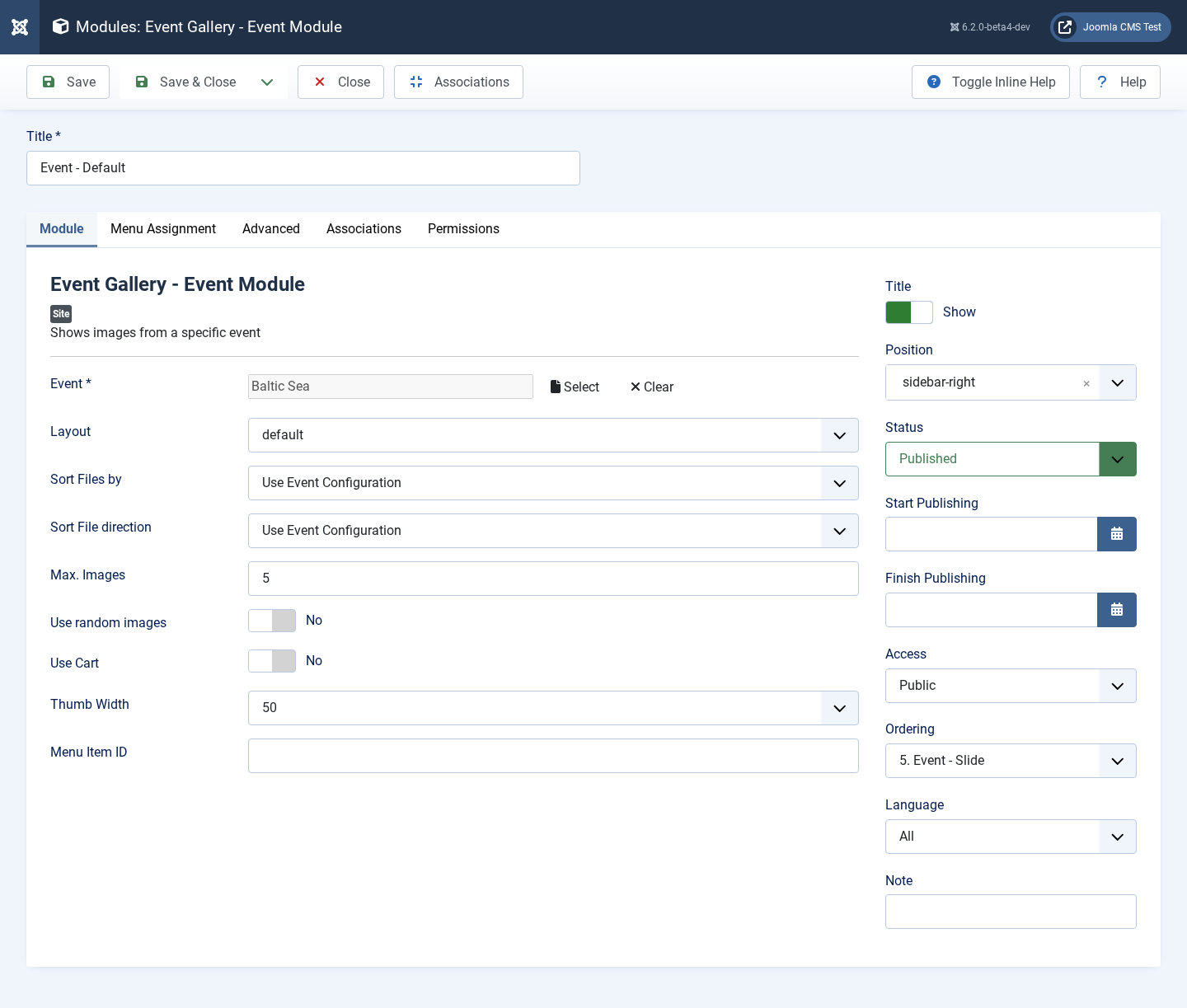Open Finish Publishing calendar picker
Screen dimensions: 1187x1008
click(x=1117, y=610)
